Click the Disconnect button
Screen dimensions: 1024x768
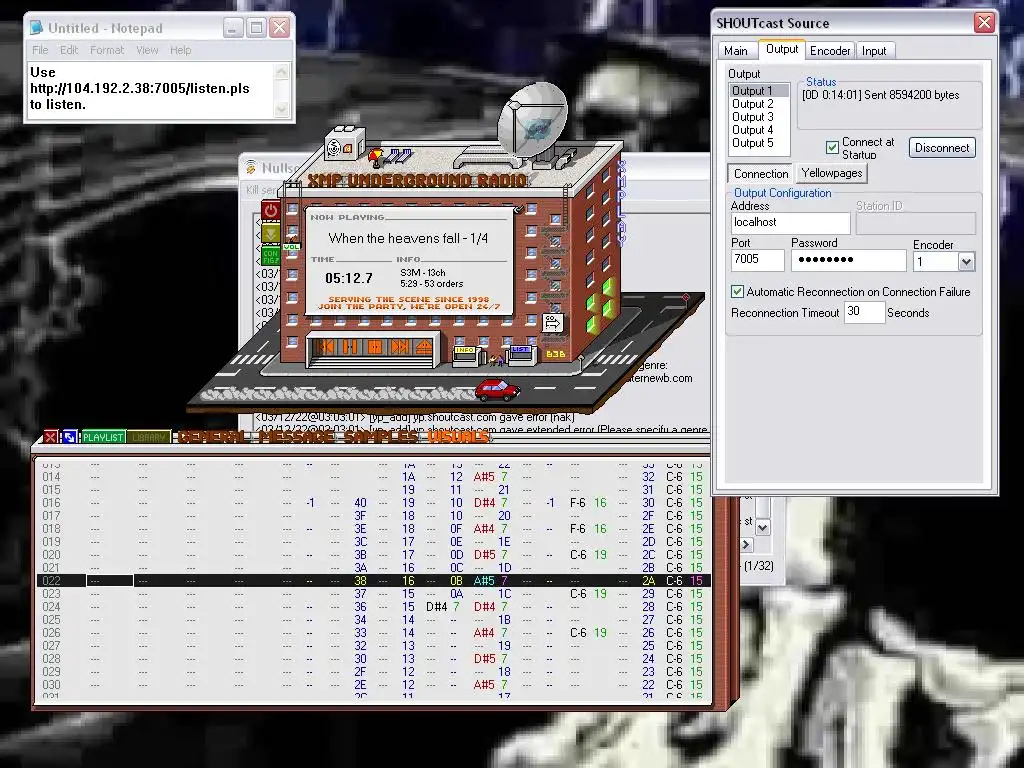tap(942, 148)
